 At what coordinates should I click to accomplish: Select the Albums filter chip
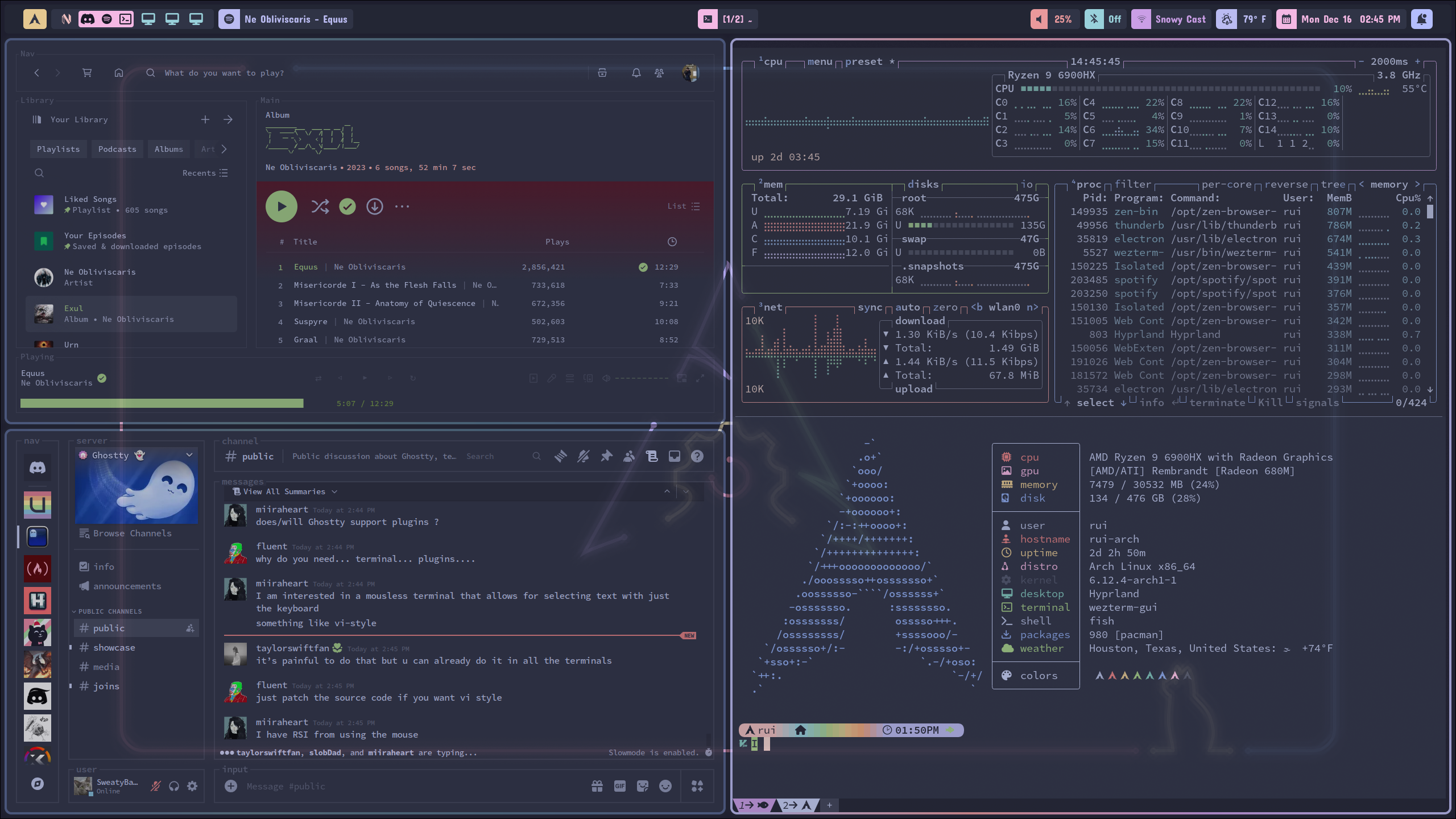tap(169, 149)
